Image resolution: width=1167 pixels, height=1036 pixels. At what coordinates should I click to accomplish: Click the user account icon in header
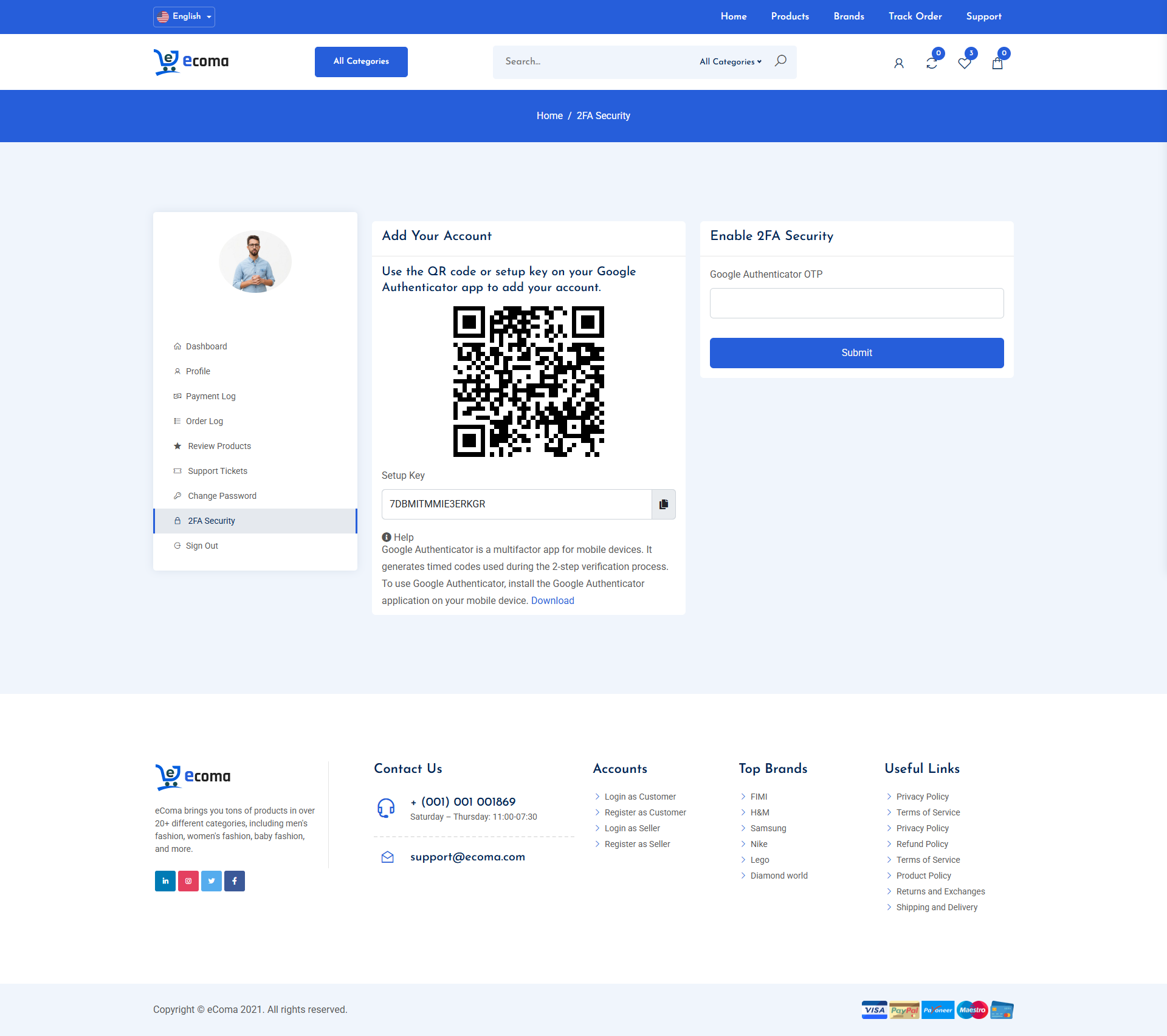899,63
